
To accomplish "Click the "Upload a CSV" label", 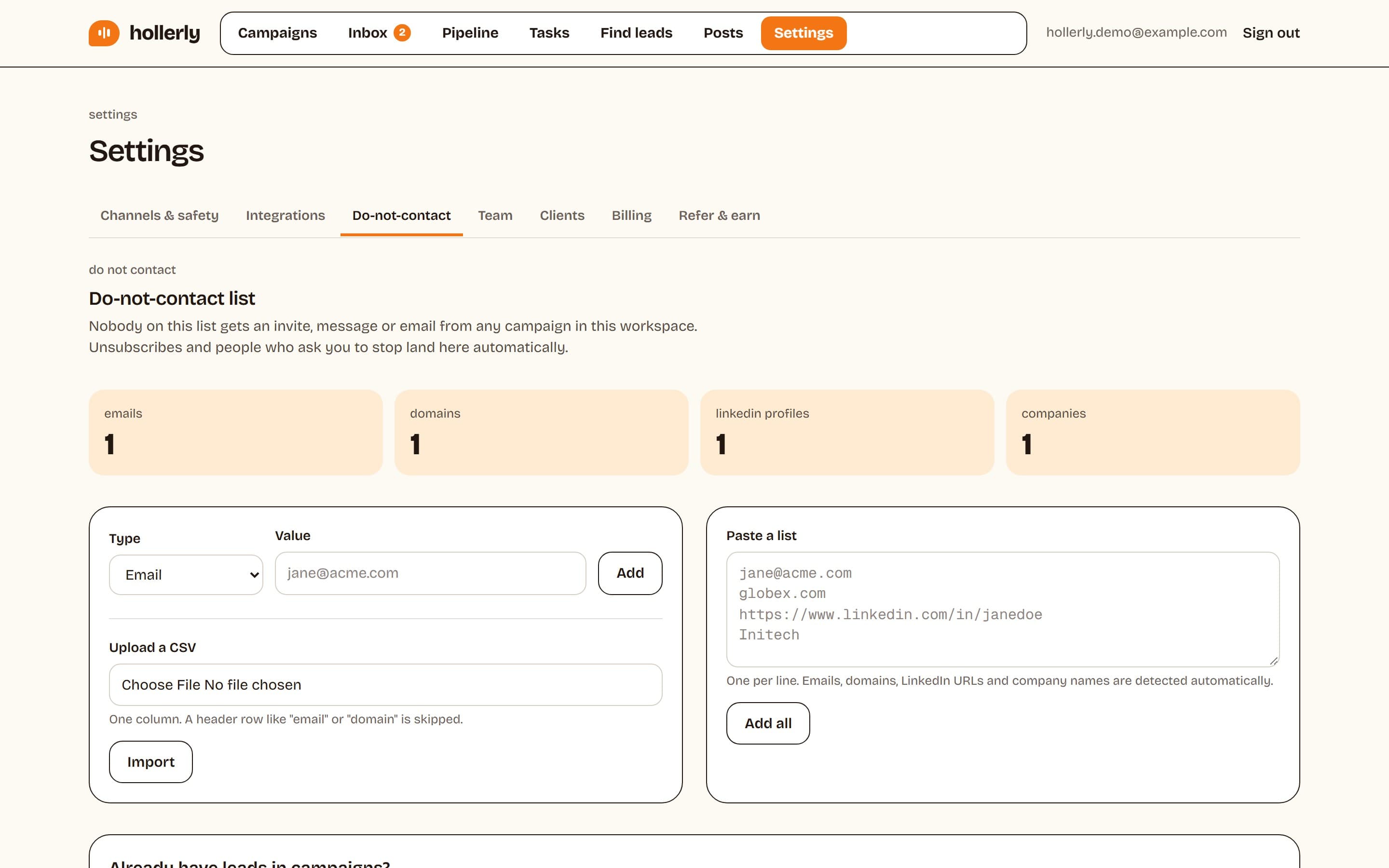I will pyautogui.click(x=152, y=648).
